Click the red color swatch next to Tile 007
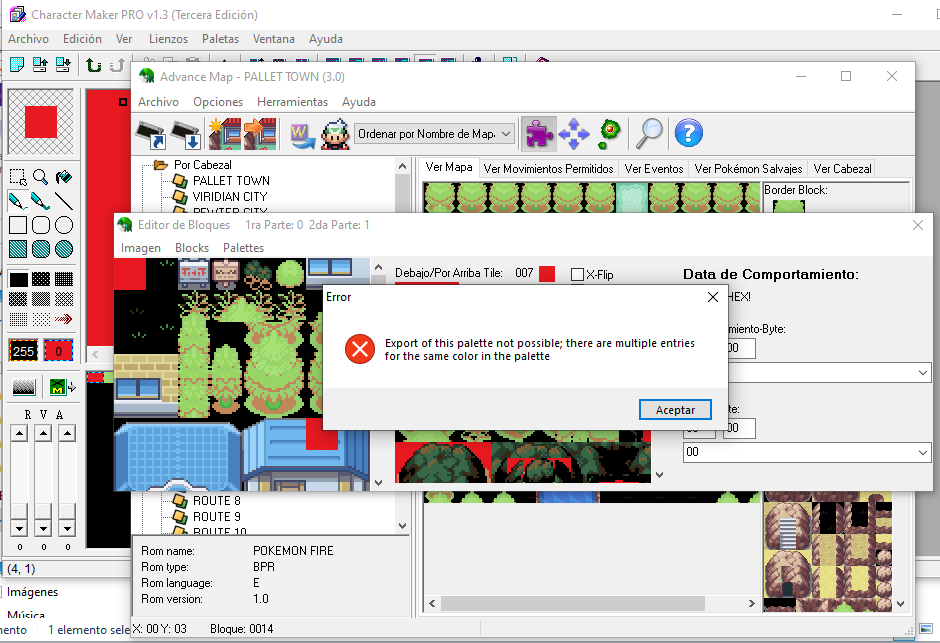This screenshot has width=940, height=643. 547,273
